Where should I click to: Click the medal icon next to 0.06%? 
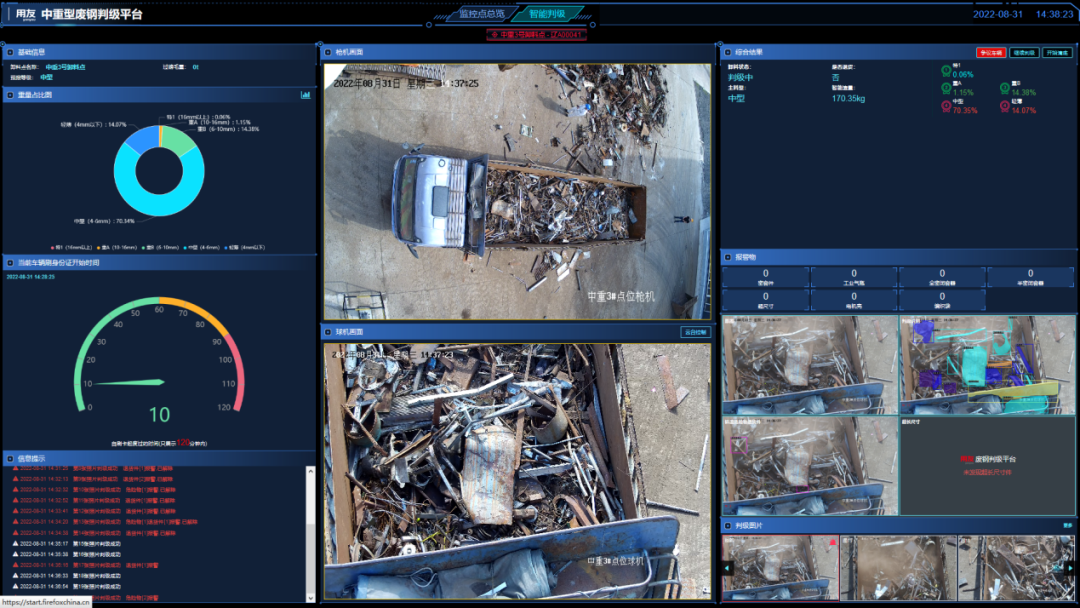pos(946,71)
